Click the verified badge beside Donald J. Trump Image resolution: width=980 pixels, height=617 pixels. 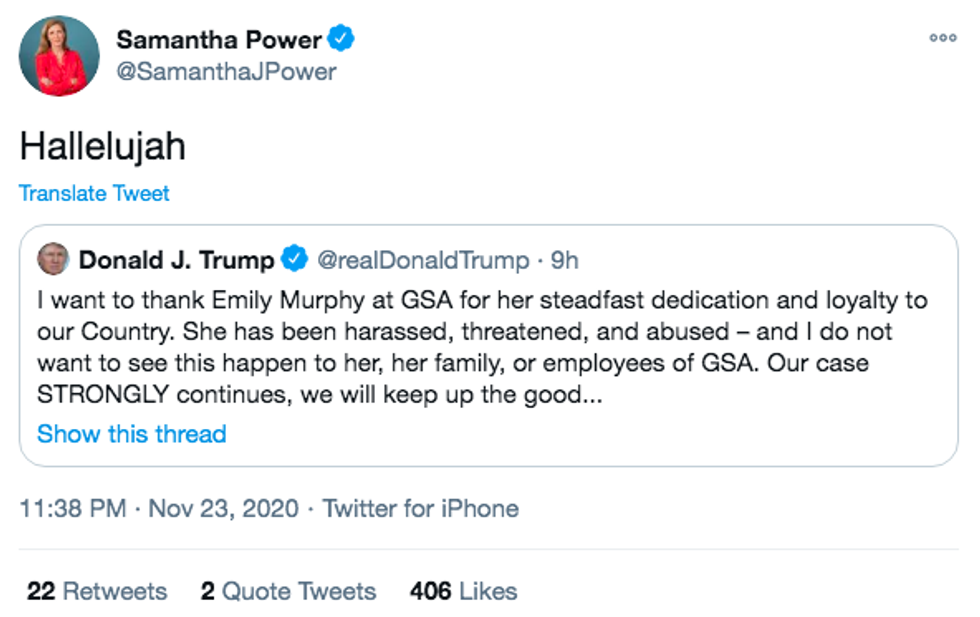tap(294, 260)
